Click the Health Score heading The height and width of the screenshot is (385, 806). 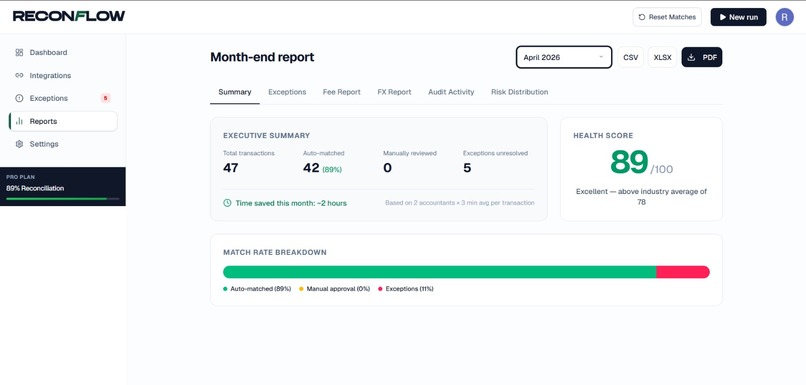coord(603,136)
